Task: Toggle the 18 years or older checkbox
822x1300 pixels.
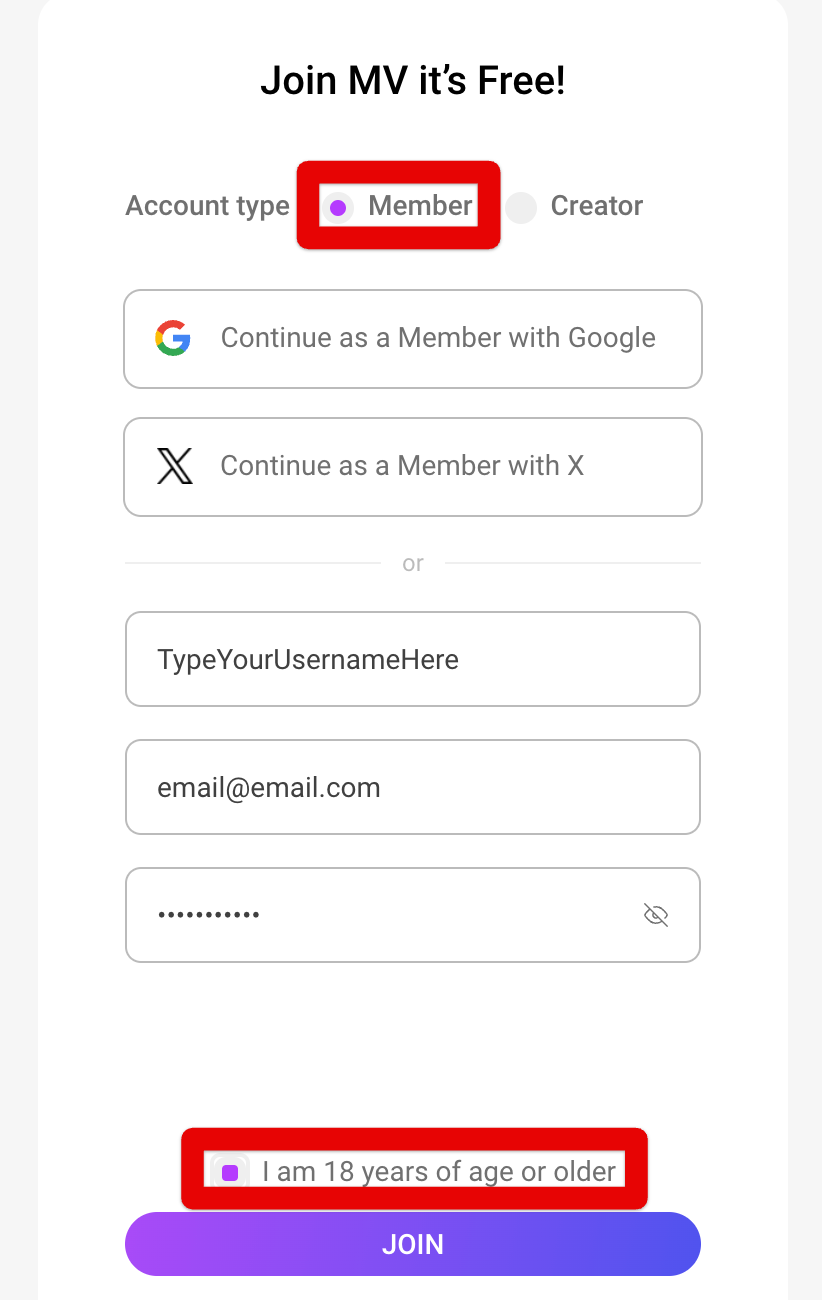Action: click(230, 1172)
